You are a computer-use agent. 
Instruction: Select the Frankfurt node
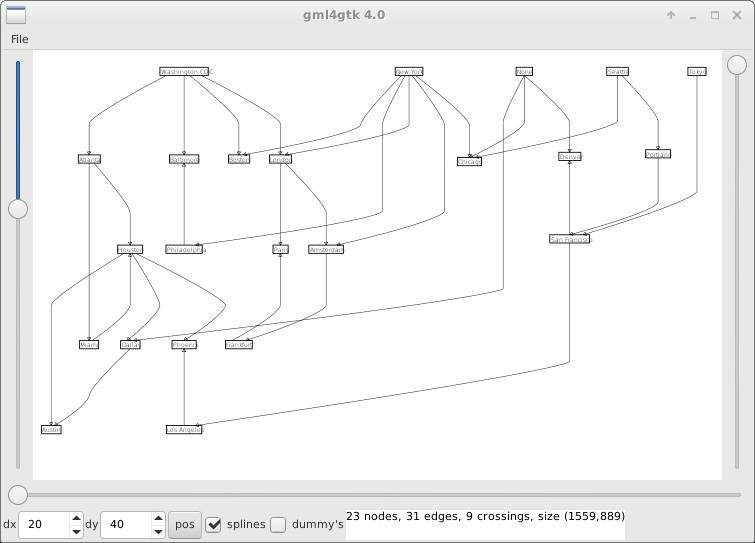(239, 345)
